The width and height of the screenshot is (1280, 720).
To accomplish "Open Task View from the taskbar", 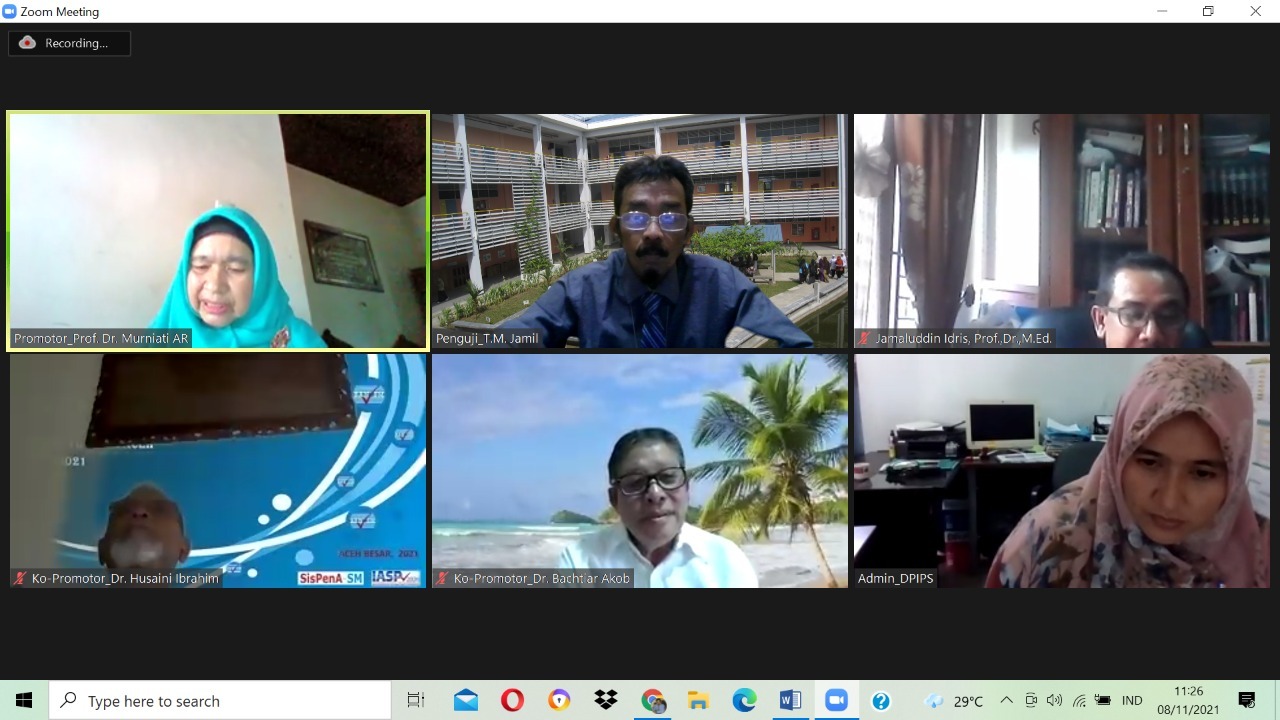I will [x=416, y=701].
